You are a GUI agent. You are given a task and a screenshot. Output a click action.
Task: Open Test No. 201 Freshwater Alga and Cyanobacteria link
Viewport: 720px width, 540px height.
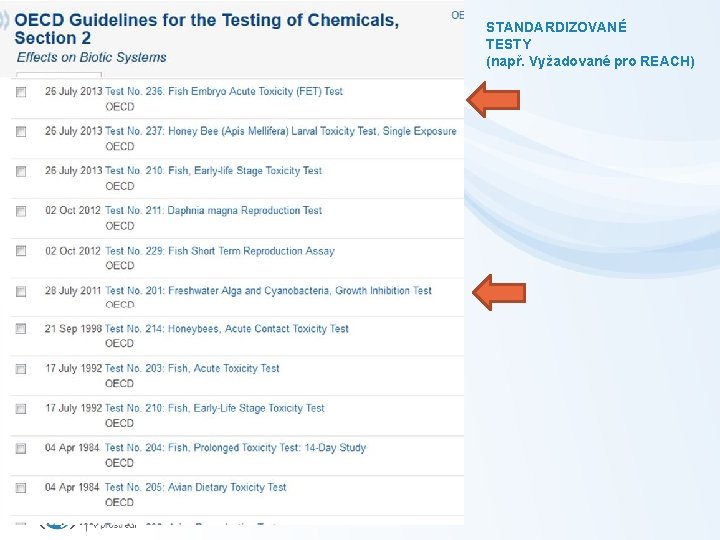point(268,291)
